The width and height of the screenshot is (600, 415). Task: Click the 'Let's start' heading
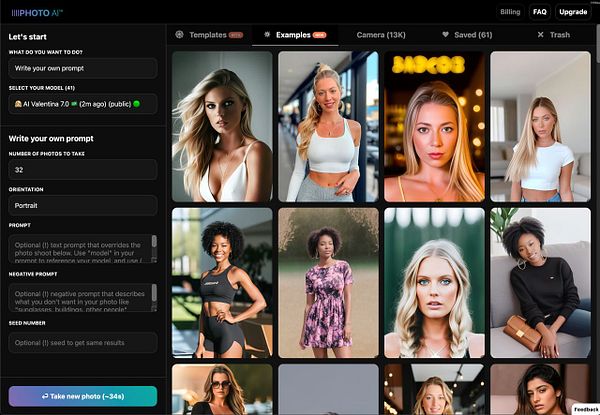pos(28,37)
